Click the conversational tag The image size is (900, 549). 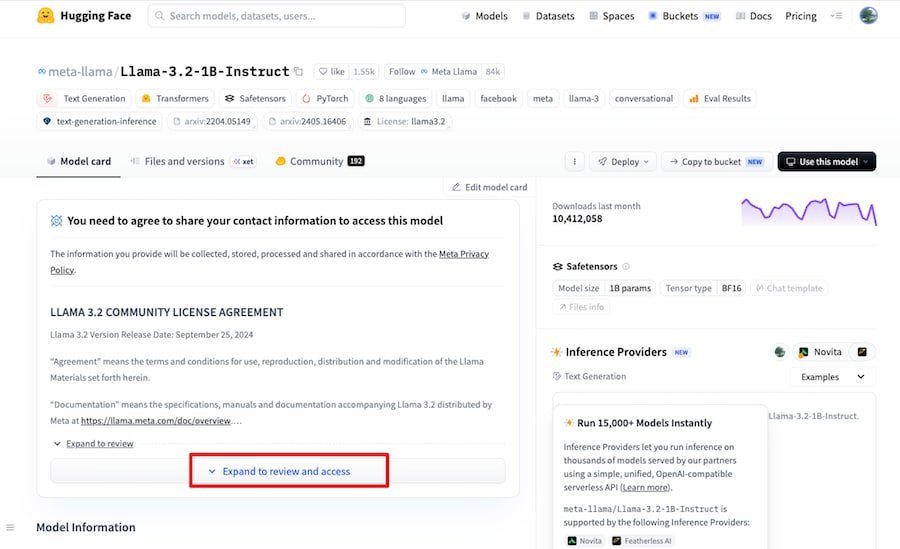644,98
